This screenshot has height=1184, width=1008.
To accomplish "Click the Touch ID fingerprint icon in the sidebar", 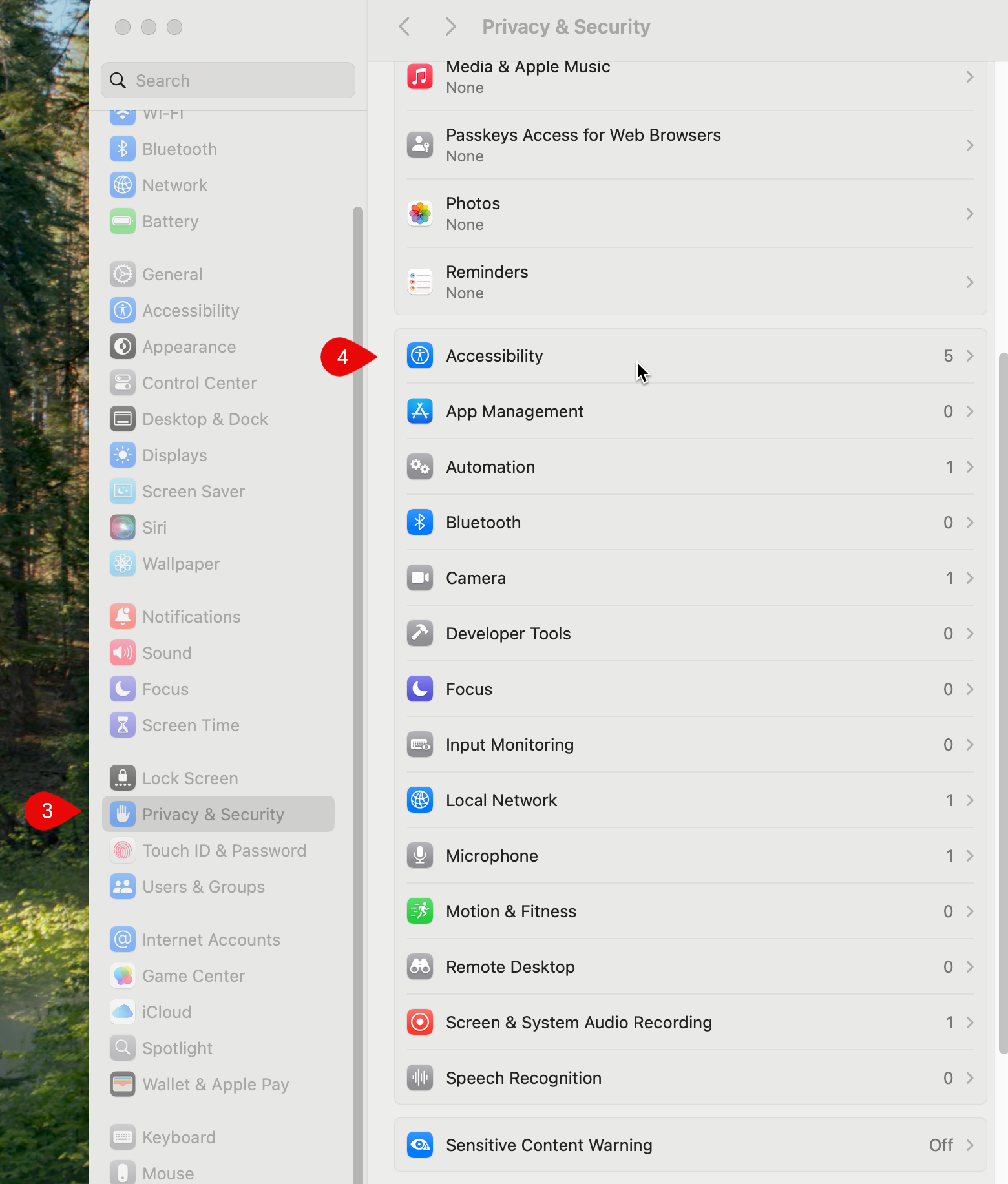I will point(123,851).
